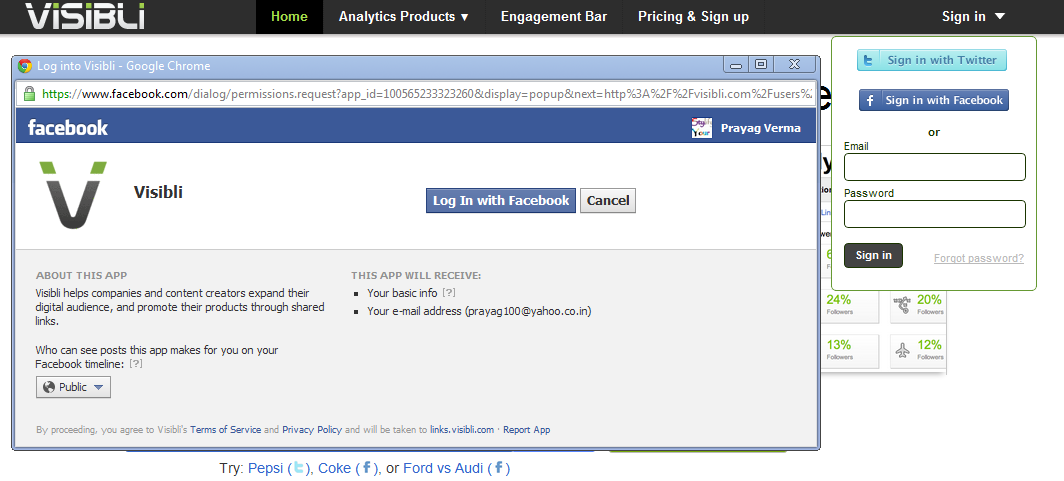Try the Pepsi example link
This screenshot has width=1064, height=481.
280,468
